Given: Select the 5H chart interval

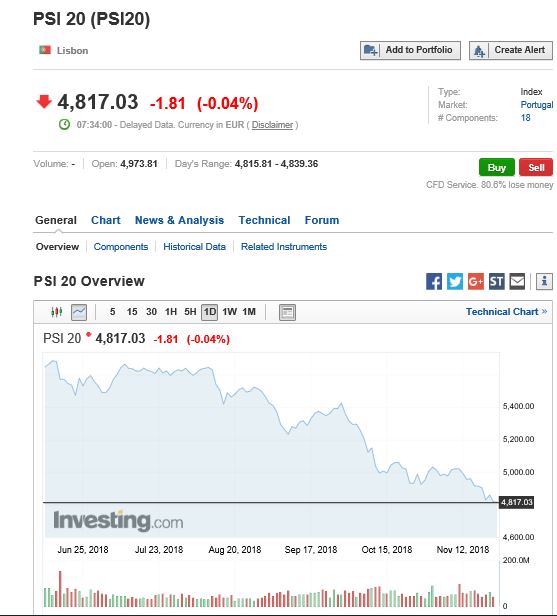Looking at the screenshot, I should click(190, 312).
